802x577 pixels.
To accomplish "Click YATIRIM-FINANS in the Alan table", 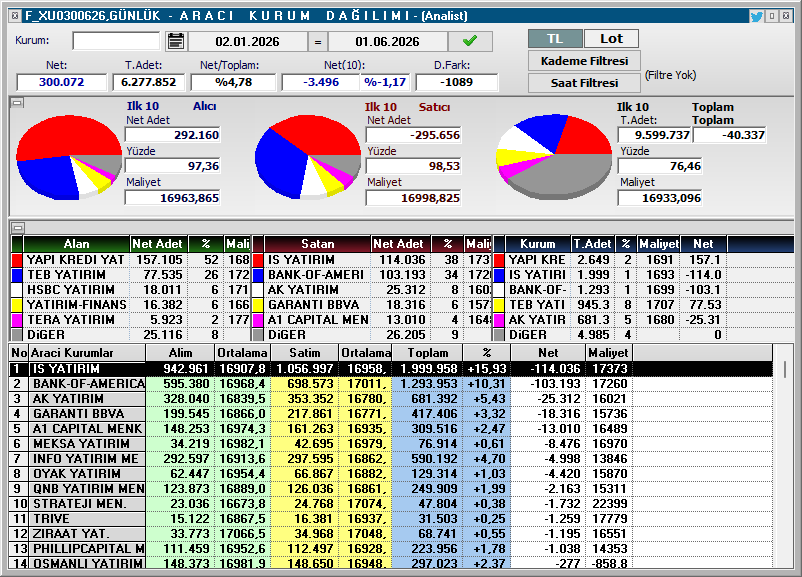I will 77,305.
